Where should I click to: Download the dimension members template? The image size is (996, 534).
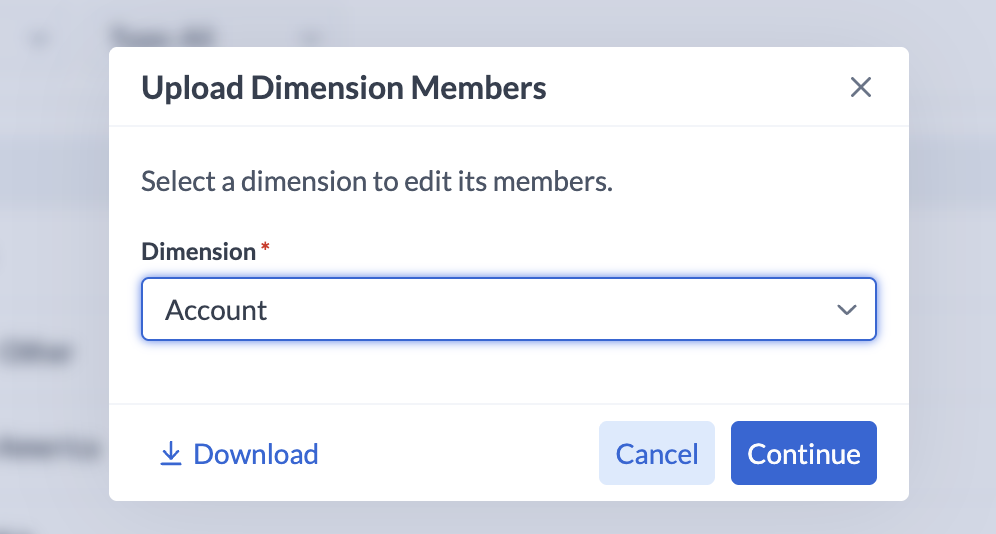pos(255,454)
